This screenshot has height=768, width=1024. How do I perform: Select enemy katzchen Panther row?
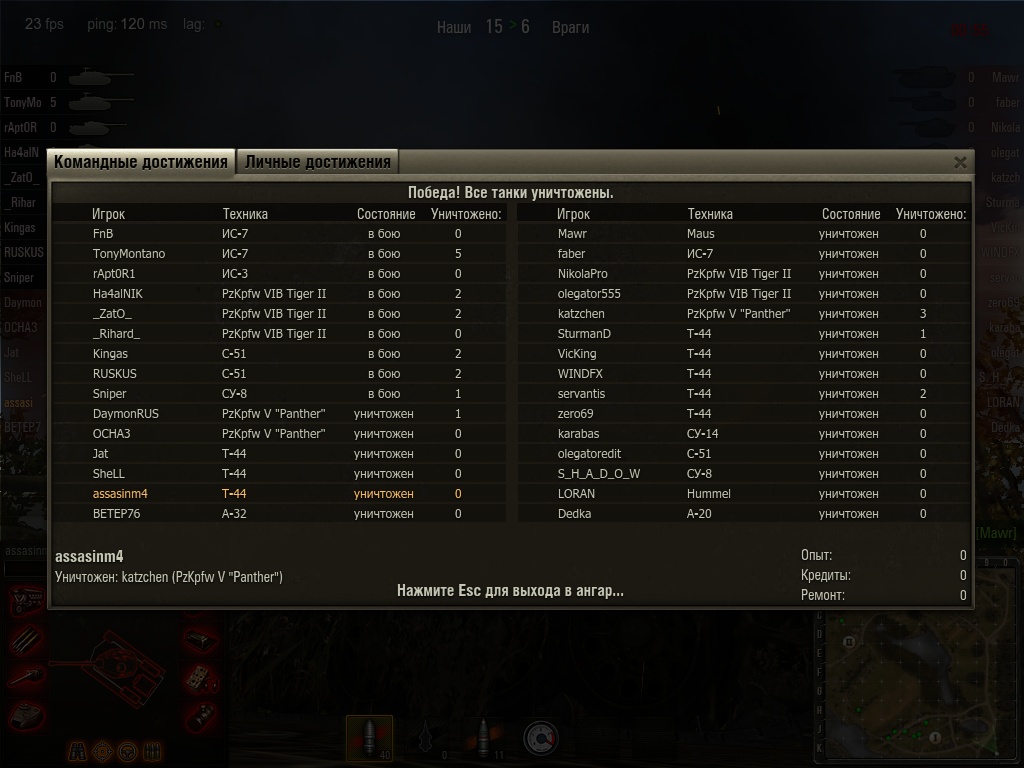[x=744, y=313]
